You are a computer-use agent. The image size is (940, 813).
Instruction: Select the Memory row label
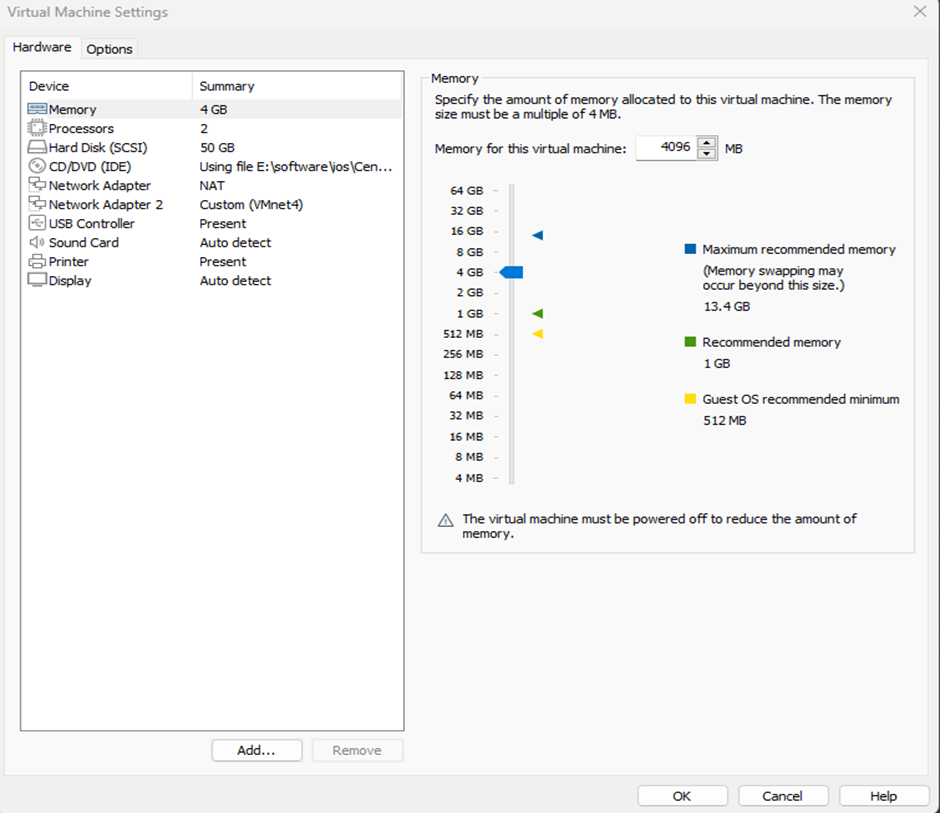pos(73,110)
